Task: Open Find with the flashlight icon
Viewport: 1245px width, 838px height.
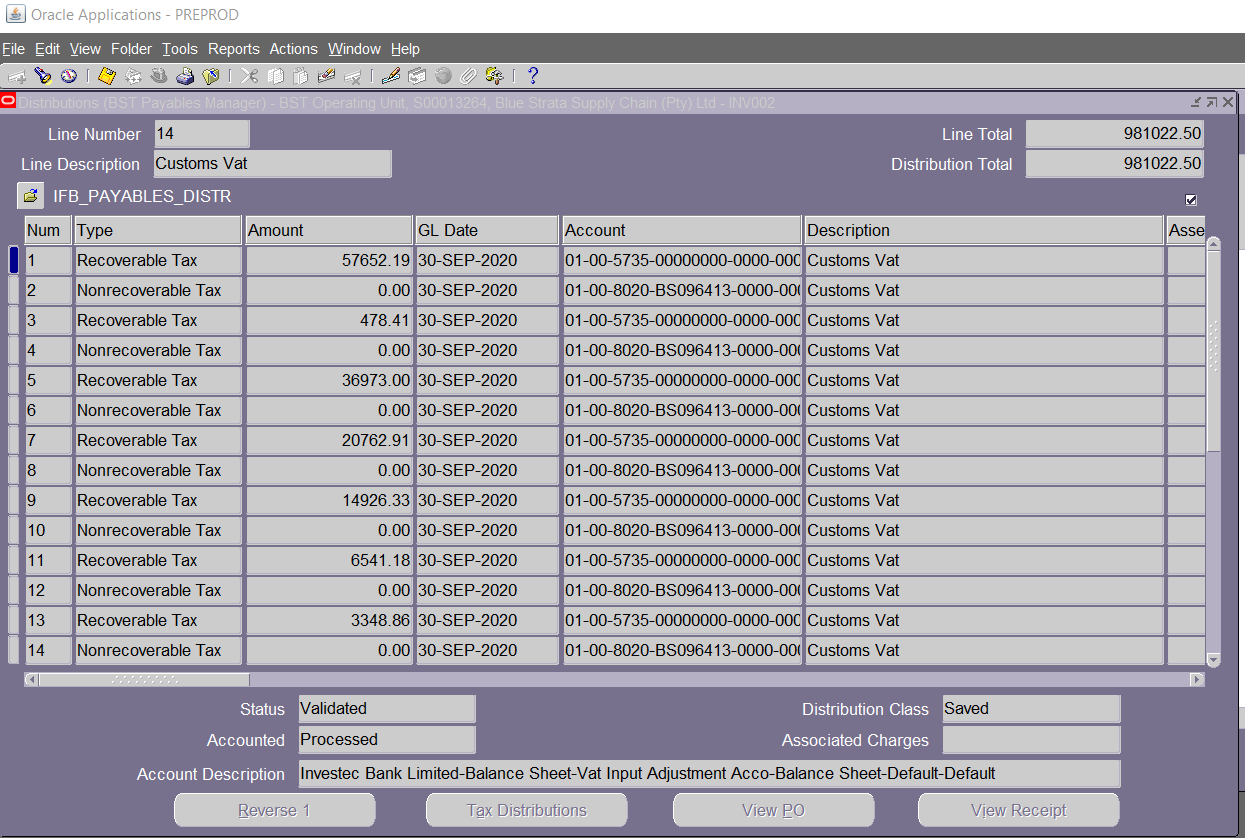Action: coord(43,76)
